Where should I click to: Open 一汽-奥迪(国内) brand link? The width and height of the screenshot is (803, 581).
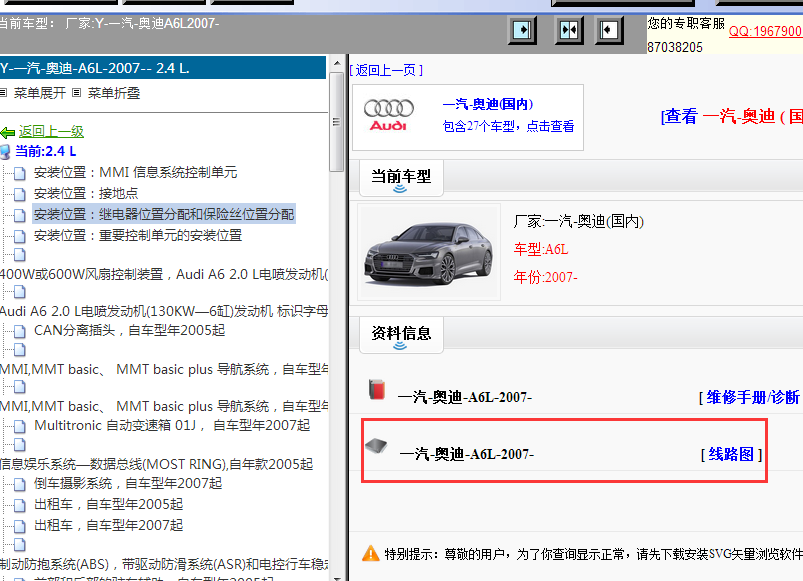click(x=488, y=104)
